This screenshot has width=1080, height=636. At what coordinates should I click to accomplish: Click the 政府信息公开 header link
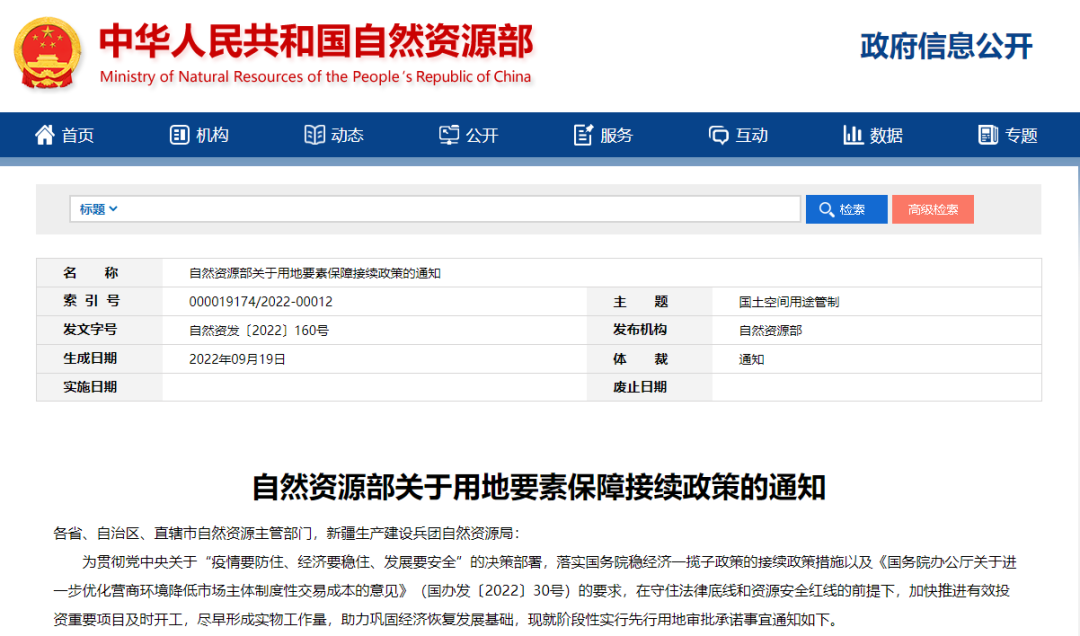tap(946, 46)
